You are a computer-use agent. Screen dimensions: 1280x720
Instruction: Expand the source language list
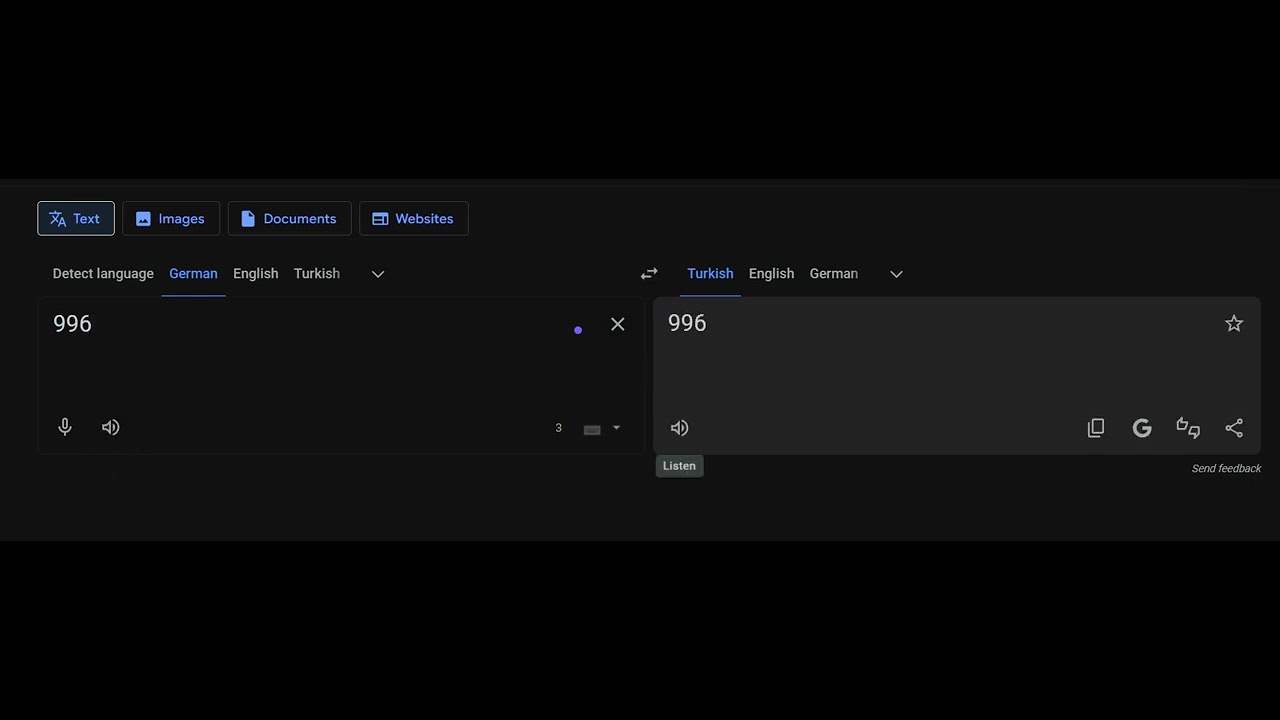coord(378,274)
